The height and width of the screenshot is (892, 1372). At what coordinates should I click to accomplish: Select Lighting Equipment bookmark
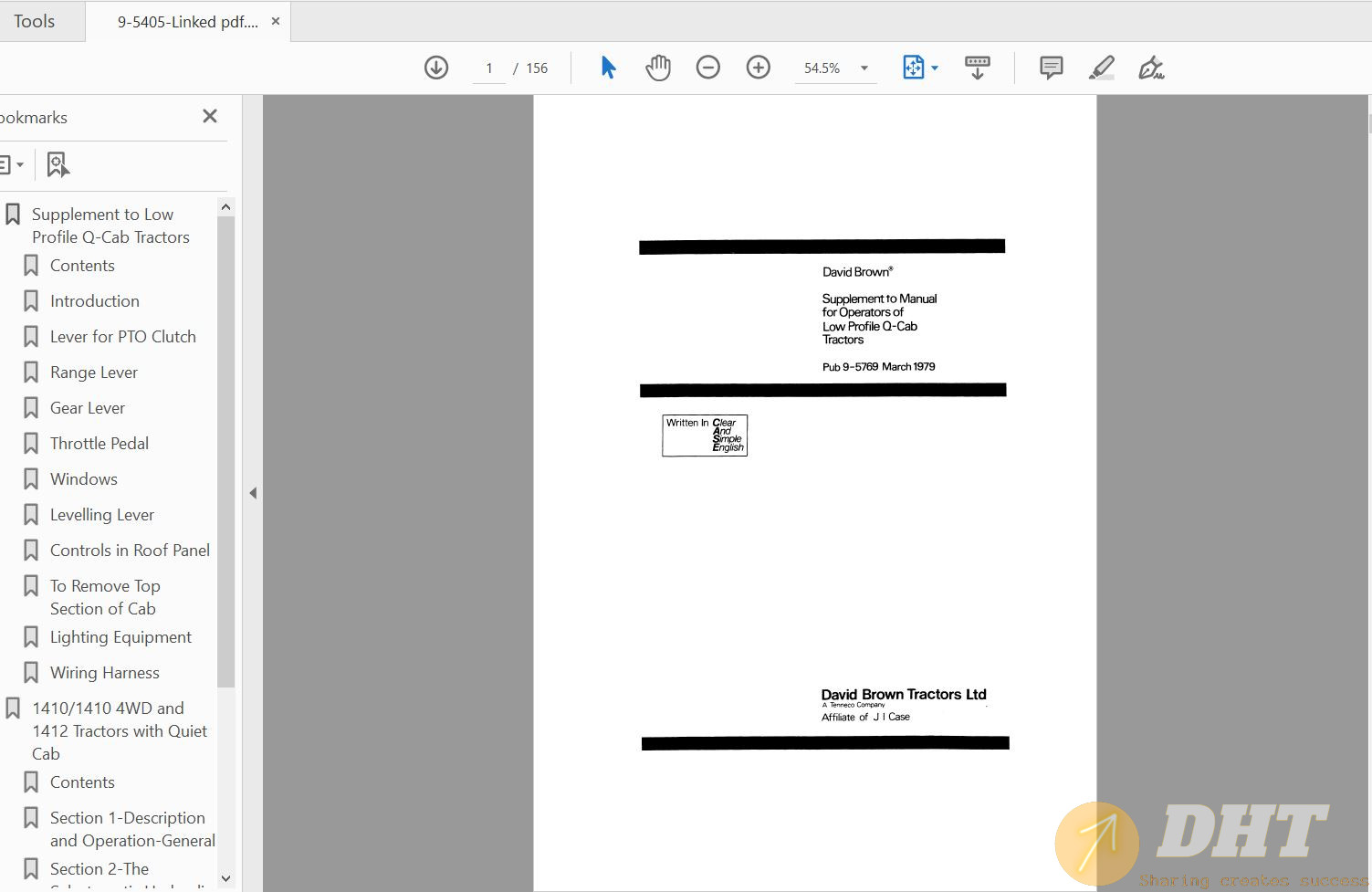point(120,637)
